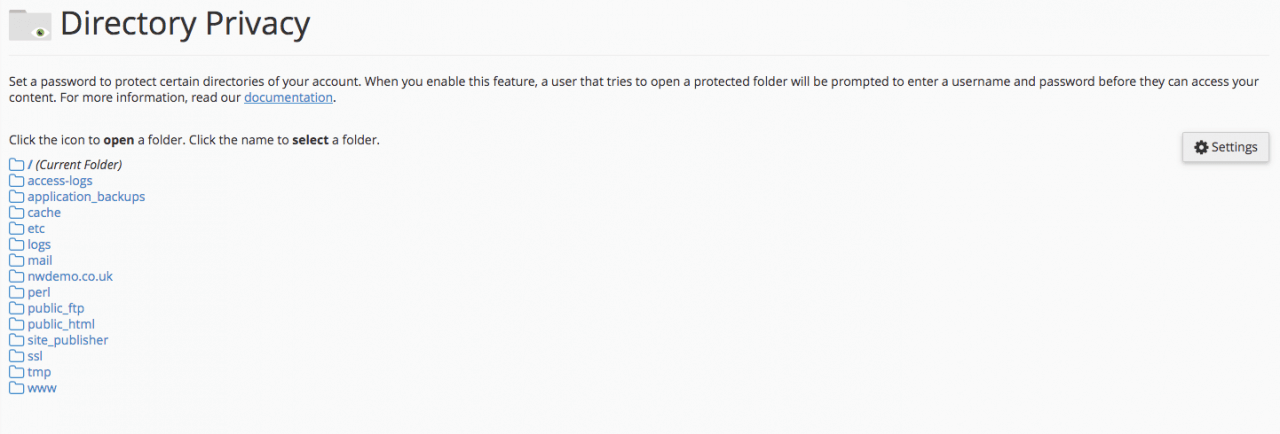Image resolution: width=1280 pixels, height=434 pixels.
Task: Open the ssl folder icon
Action: (16, 356)
